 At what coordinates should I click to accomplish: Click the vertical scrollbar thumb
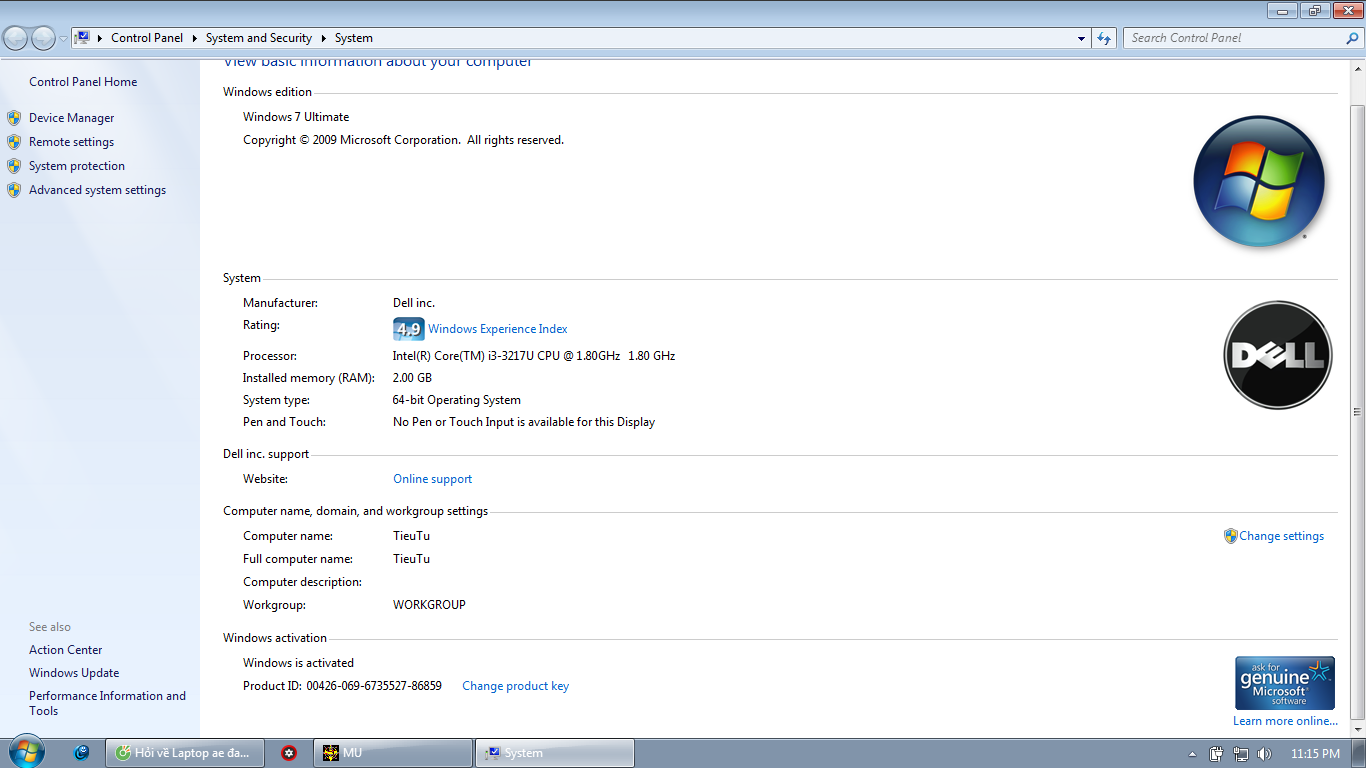click(1357, 410)
